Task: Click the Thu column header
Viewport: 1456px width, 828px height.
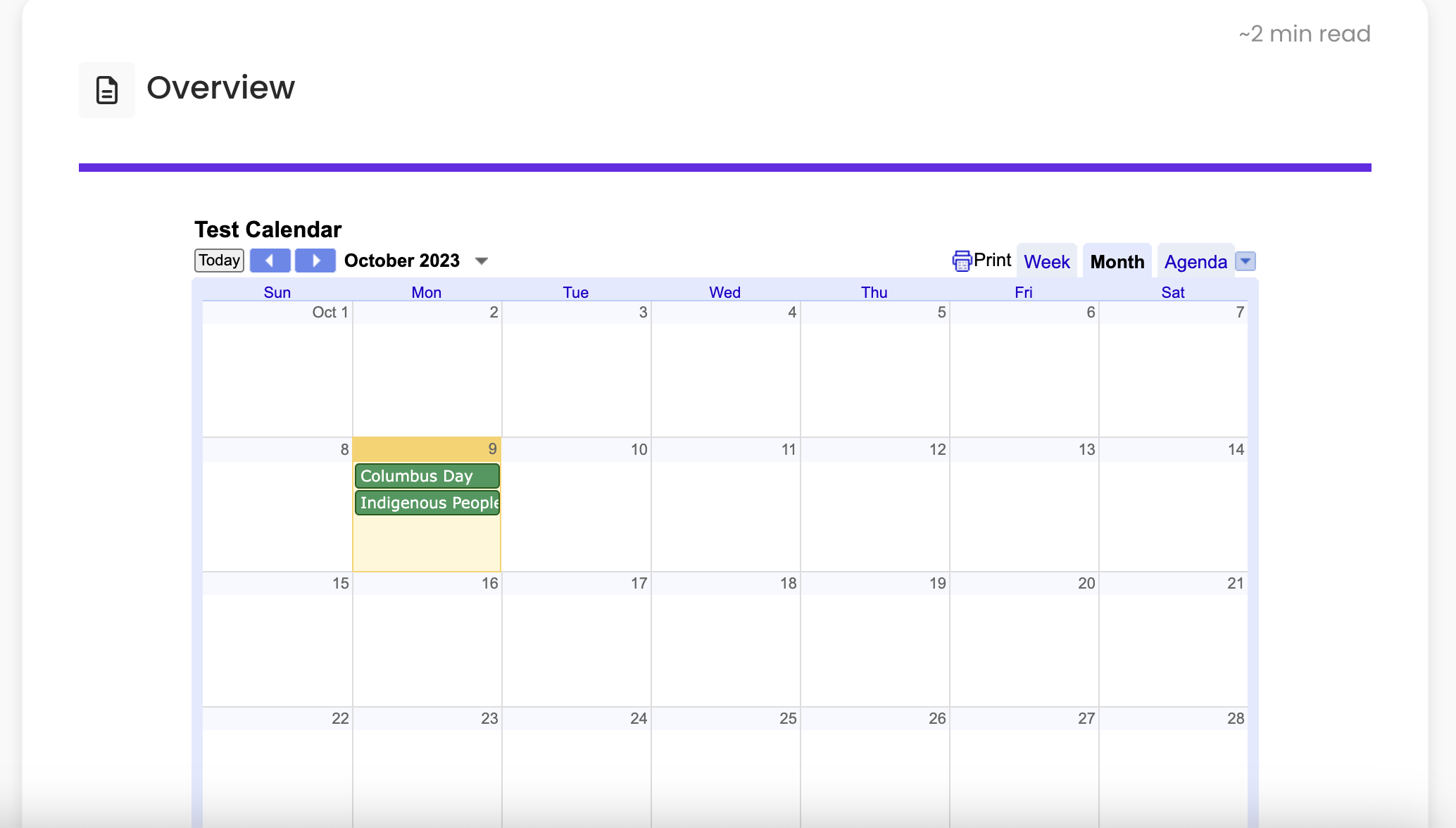Action: pos(874,292)
